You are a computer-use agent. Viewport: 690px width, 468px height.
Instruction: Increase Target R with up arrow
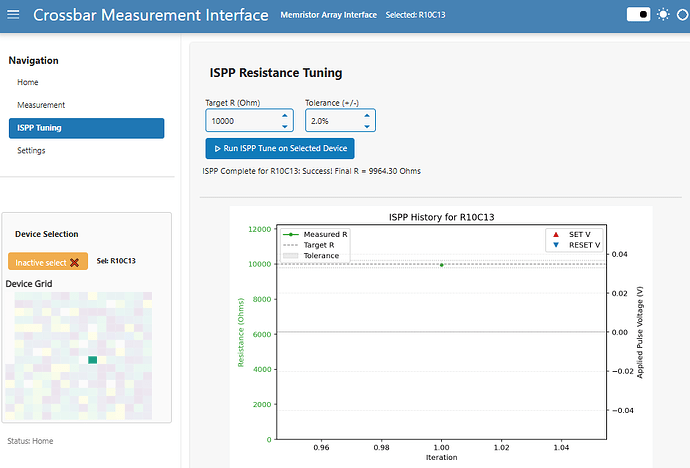pyautogui.click(x=285, y=115)
